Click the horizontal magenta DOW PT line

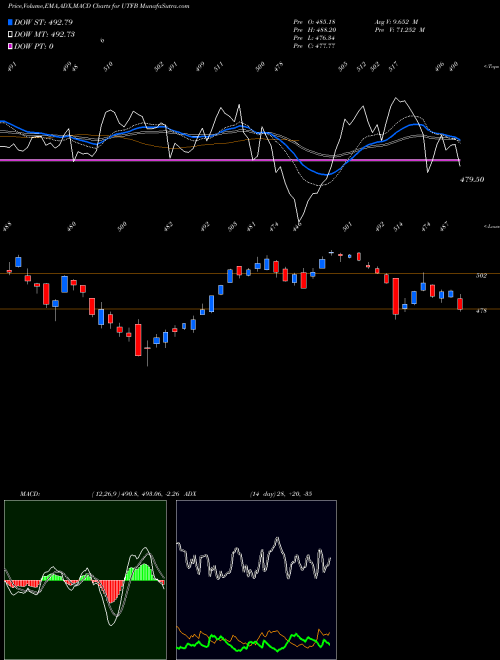click(x=230, y=160)
